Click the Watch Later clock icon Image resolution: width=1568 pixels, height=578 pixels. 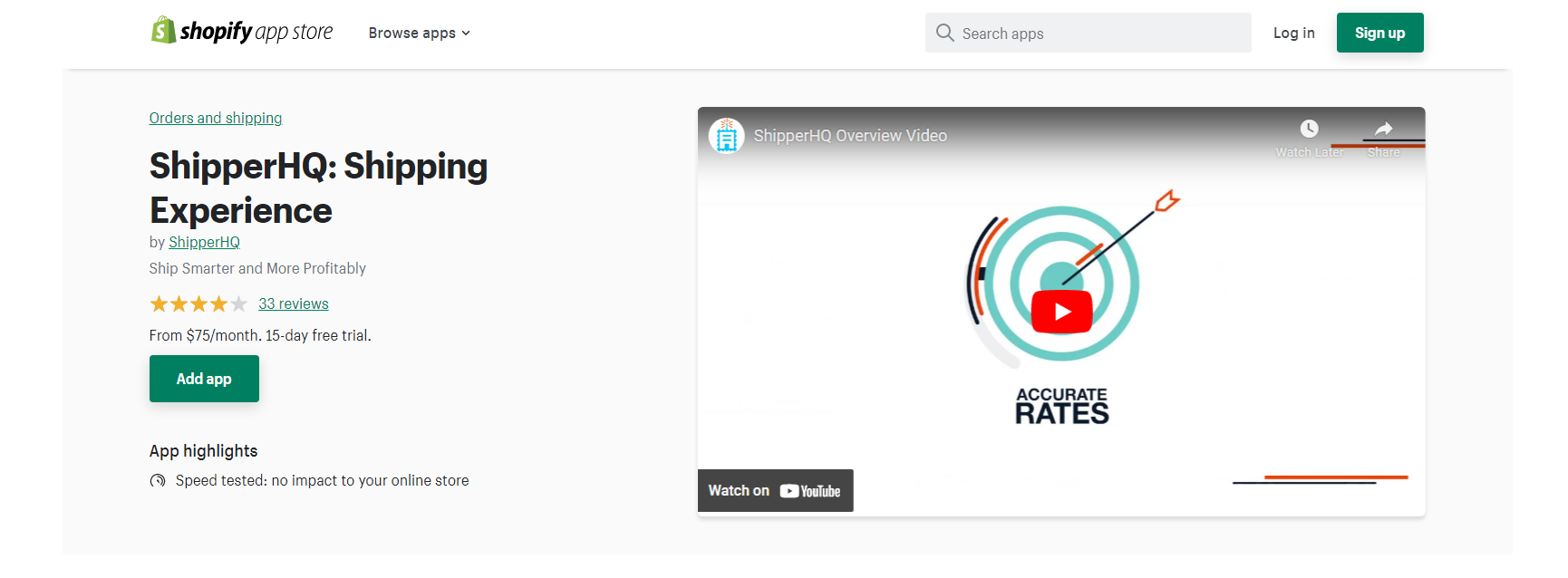pos(1309,129)
